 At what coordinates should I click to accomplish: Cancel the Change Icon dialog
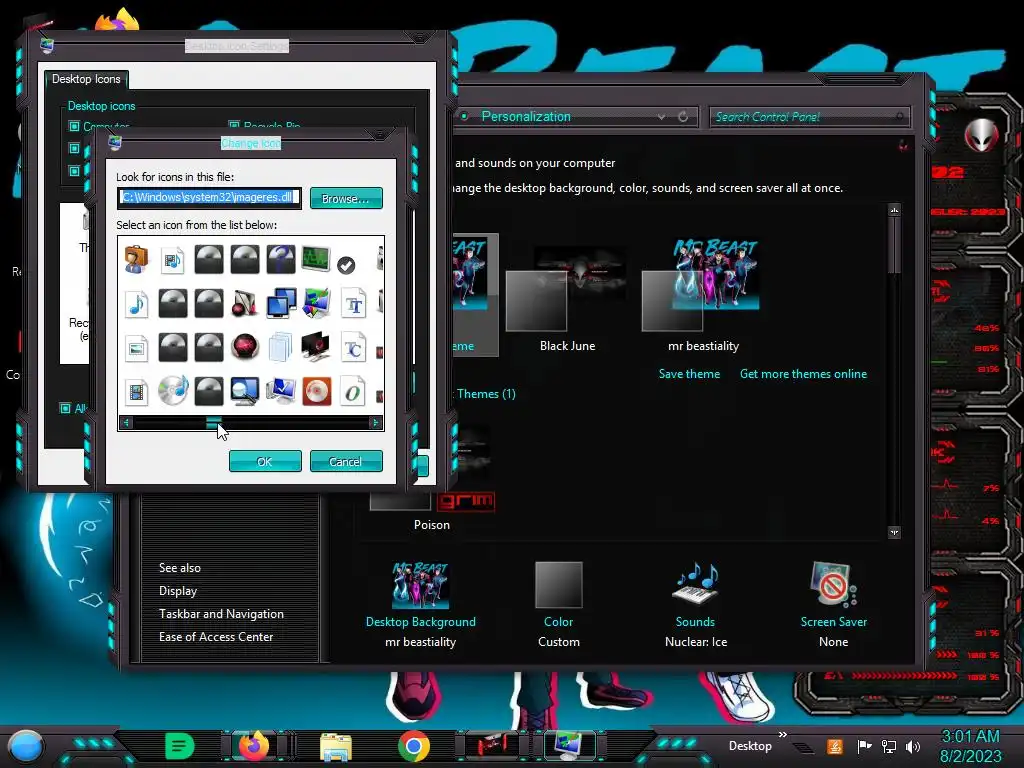345,462
